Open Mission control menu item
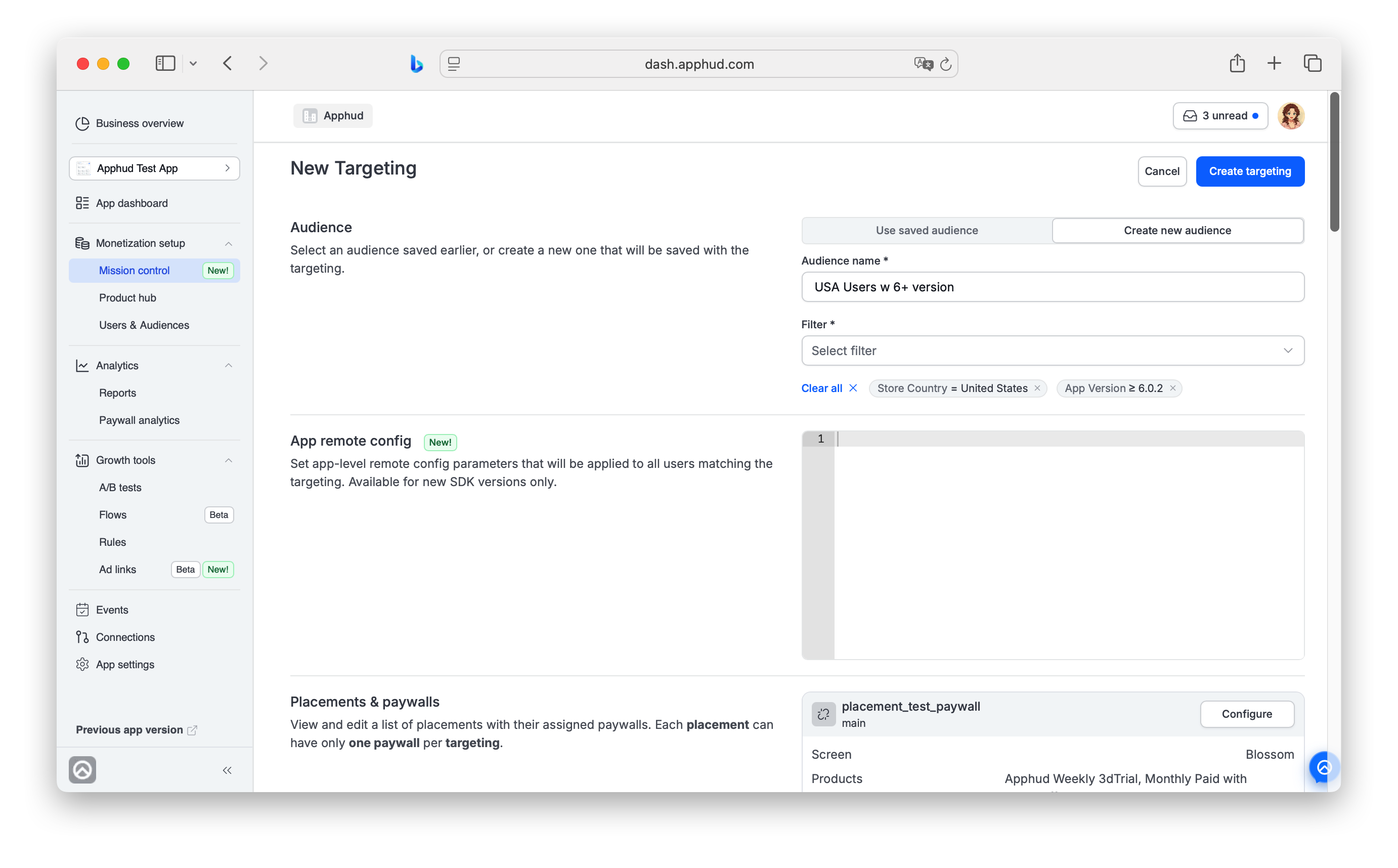Viewport: 1398px width, 868px height. pos(154,271)
